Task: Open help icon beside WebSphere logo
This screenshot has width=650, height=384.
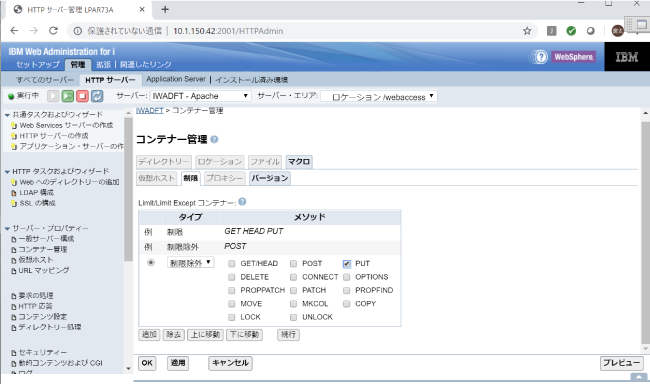Action: [x=541, y=57]
